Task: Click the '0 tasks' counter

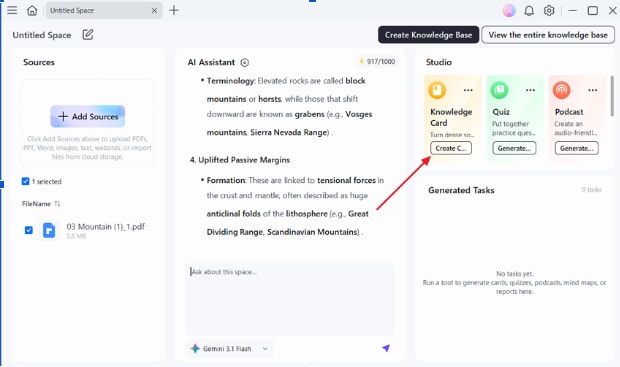Action: click(x=591, y=190)
